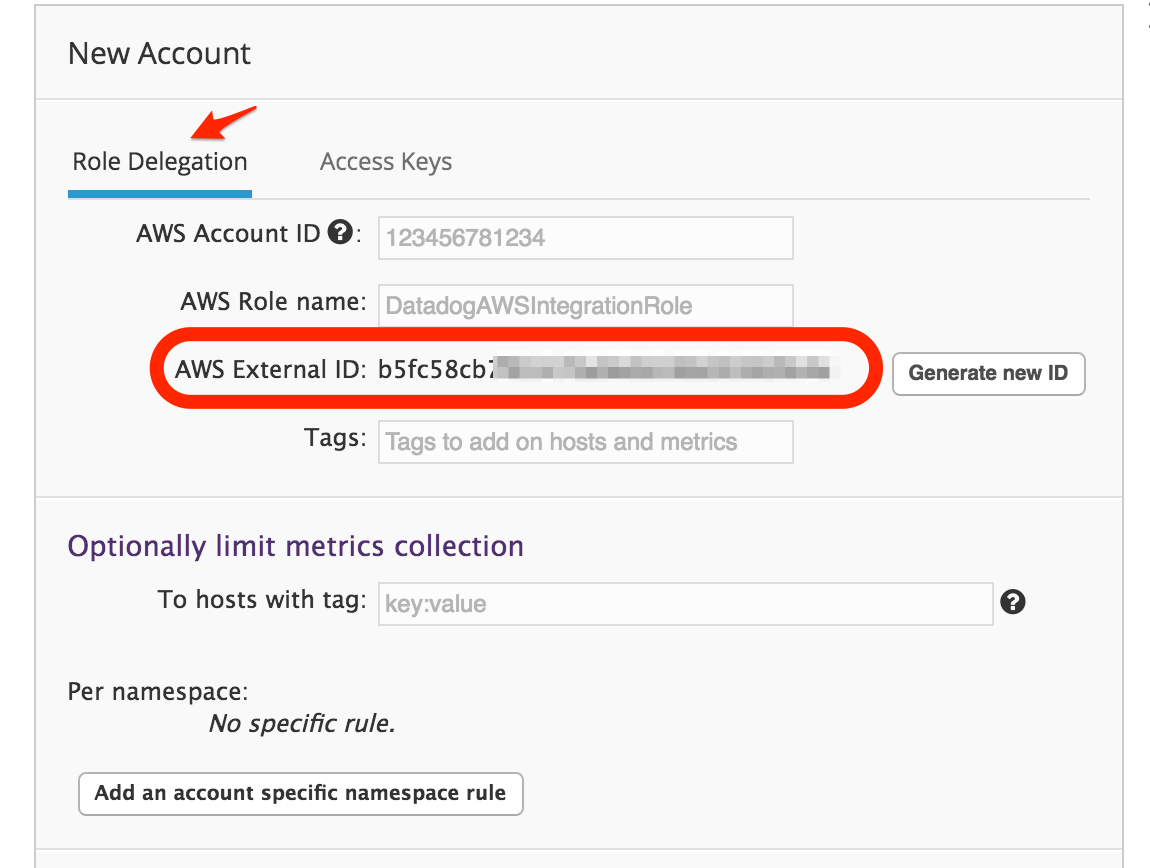This screenshot has width=1150, height=868.
Task: Click the Tags input field
Action: point(585,441)
